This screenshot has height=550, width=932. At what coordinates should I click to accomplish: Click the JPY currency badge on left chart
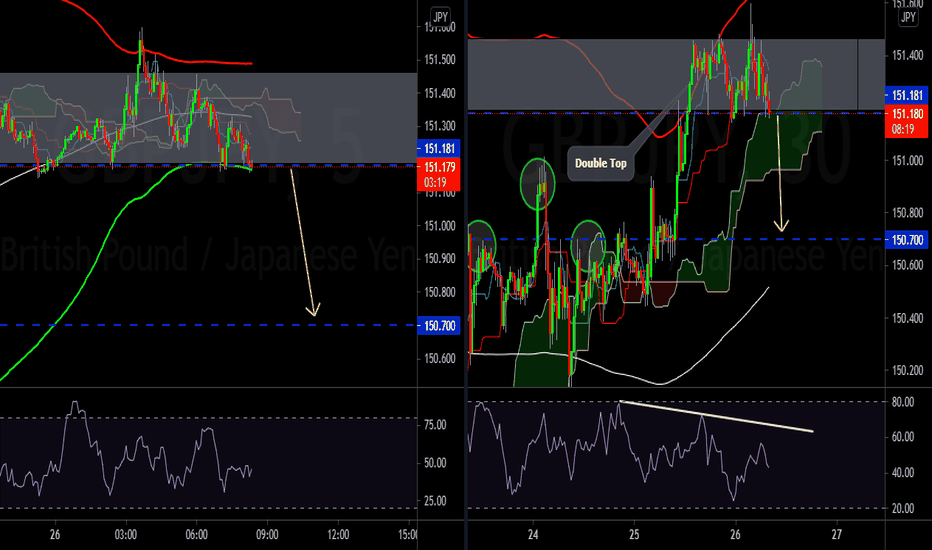[440, 16]
